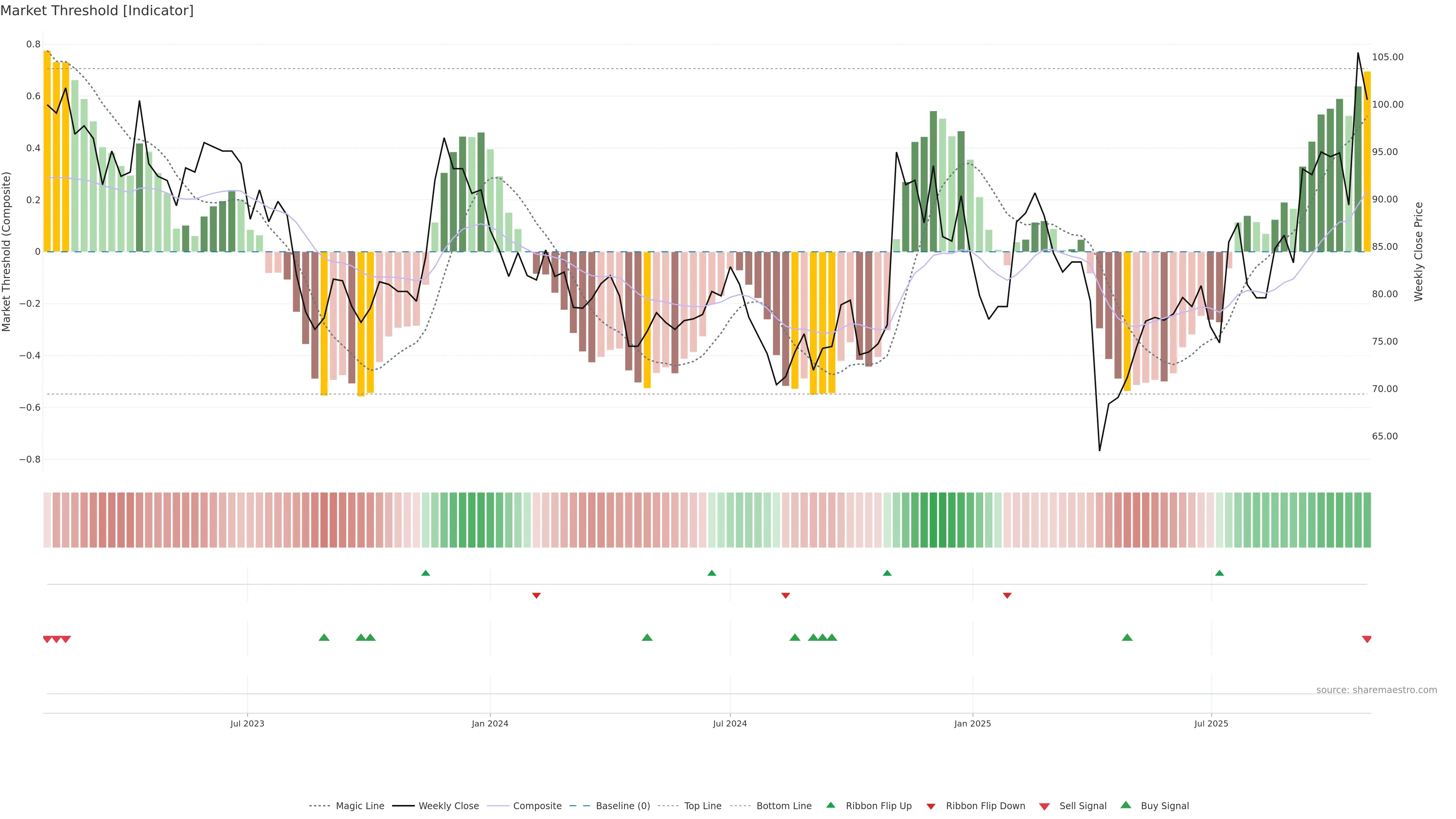Toggle the Top Line legend entry

(703, 806)
